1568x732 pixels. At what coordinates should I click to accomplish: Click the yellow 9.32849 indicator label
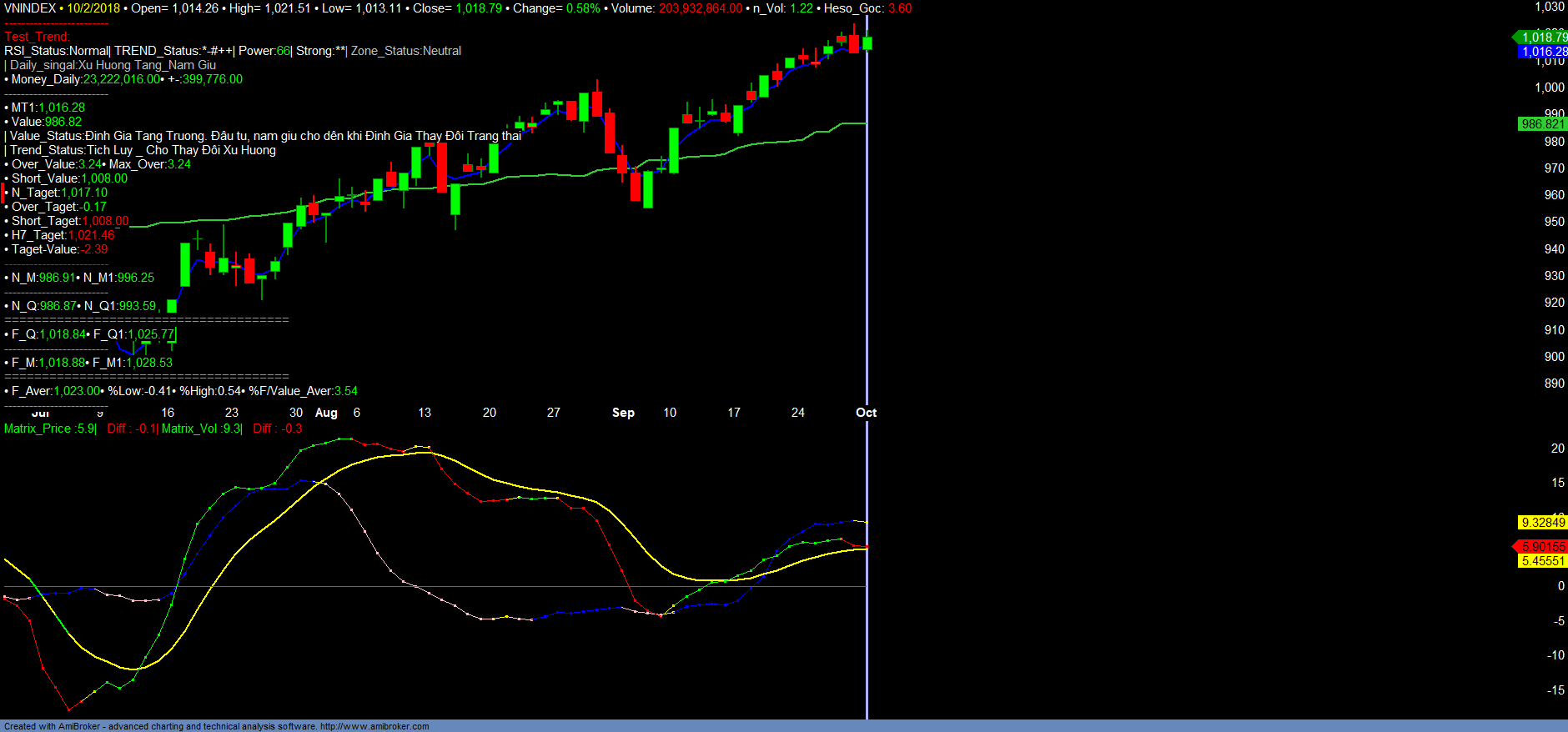[1543, 523]
